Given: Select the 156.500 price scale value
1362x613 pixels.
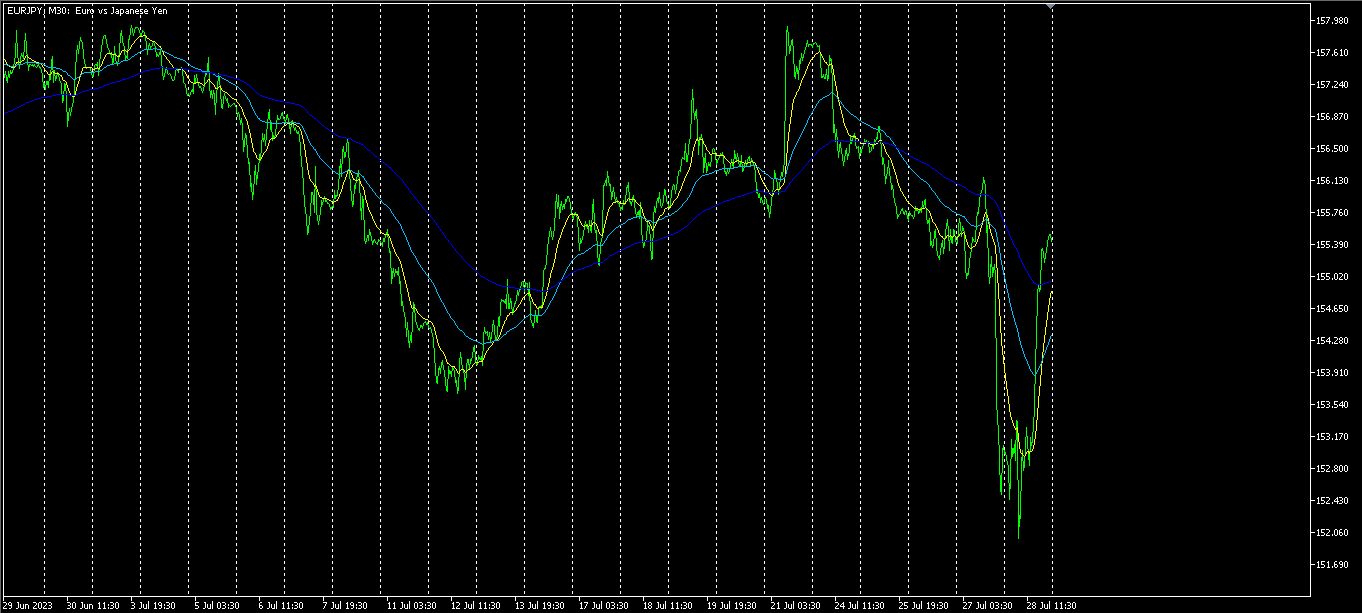Looking at the screenshot, I should (1333, 148).
